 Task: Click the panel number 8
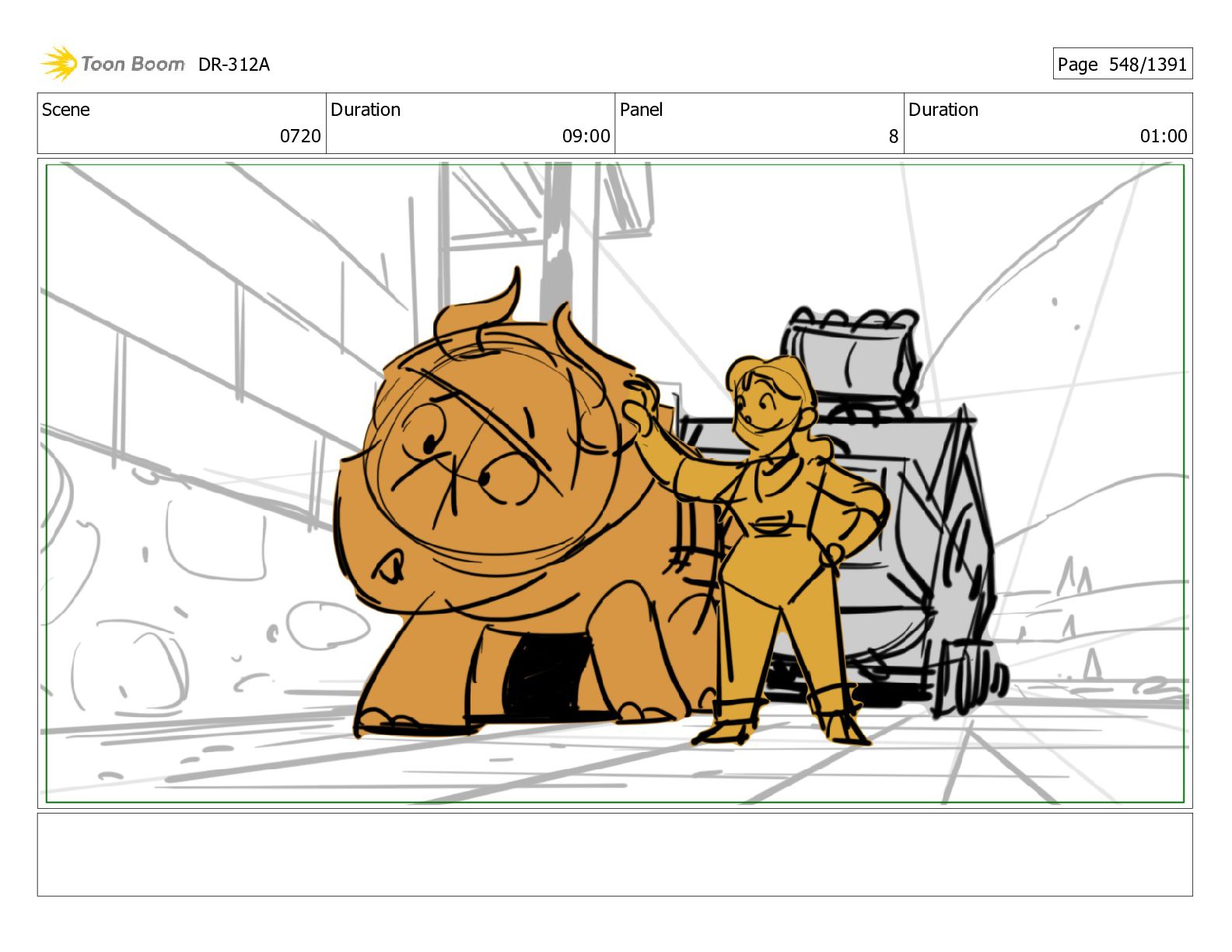click(x=894, y=136)
